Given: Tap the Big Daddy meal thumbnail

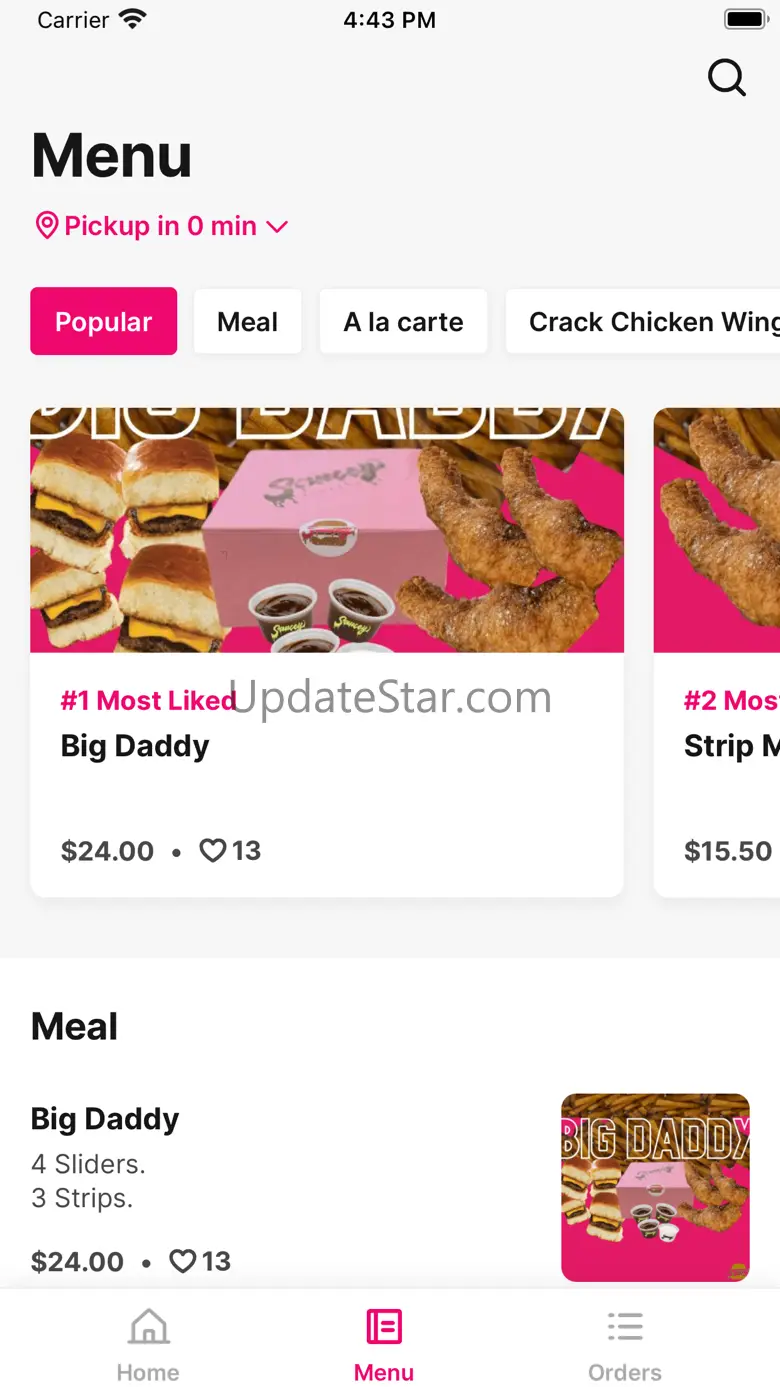Looking at the screenshot, I should pos(655,1187).
